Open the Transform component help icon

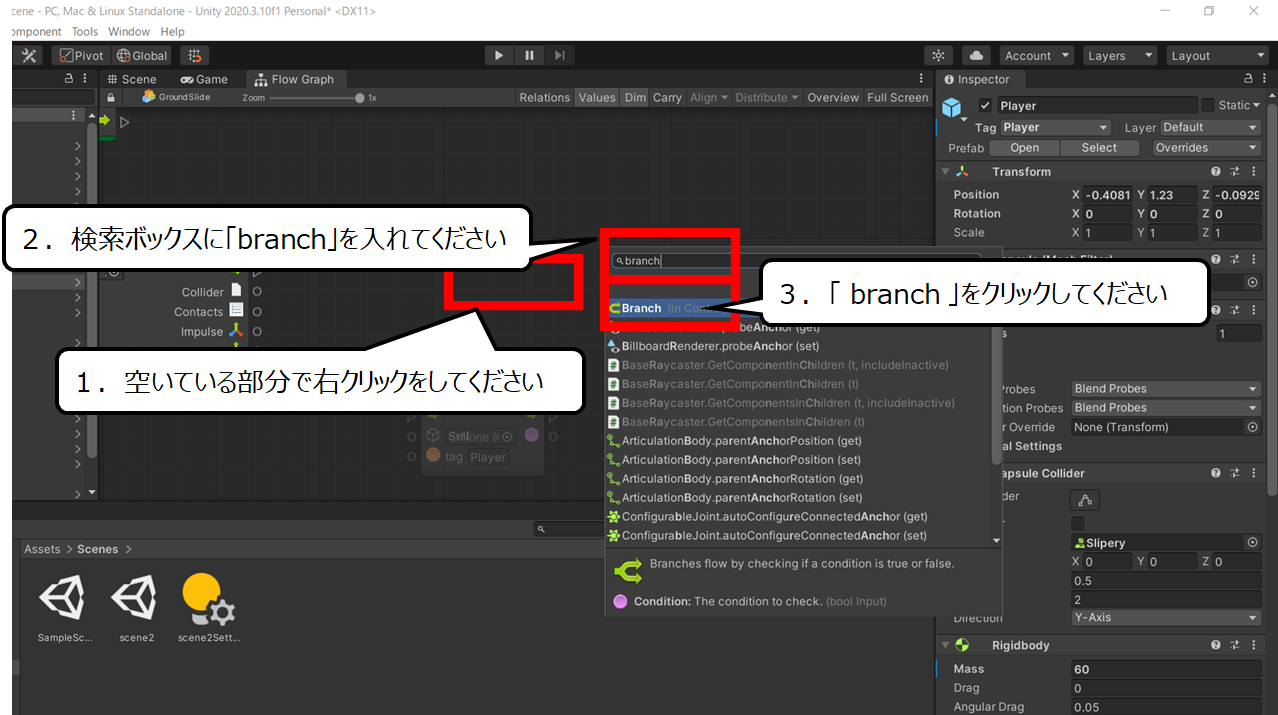[x=1216, y=172]
